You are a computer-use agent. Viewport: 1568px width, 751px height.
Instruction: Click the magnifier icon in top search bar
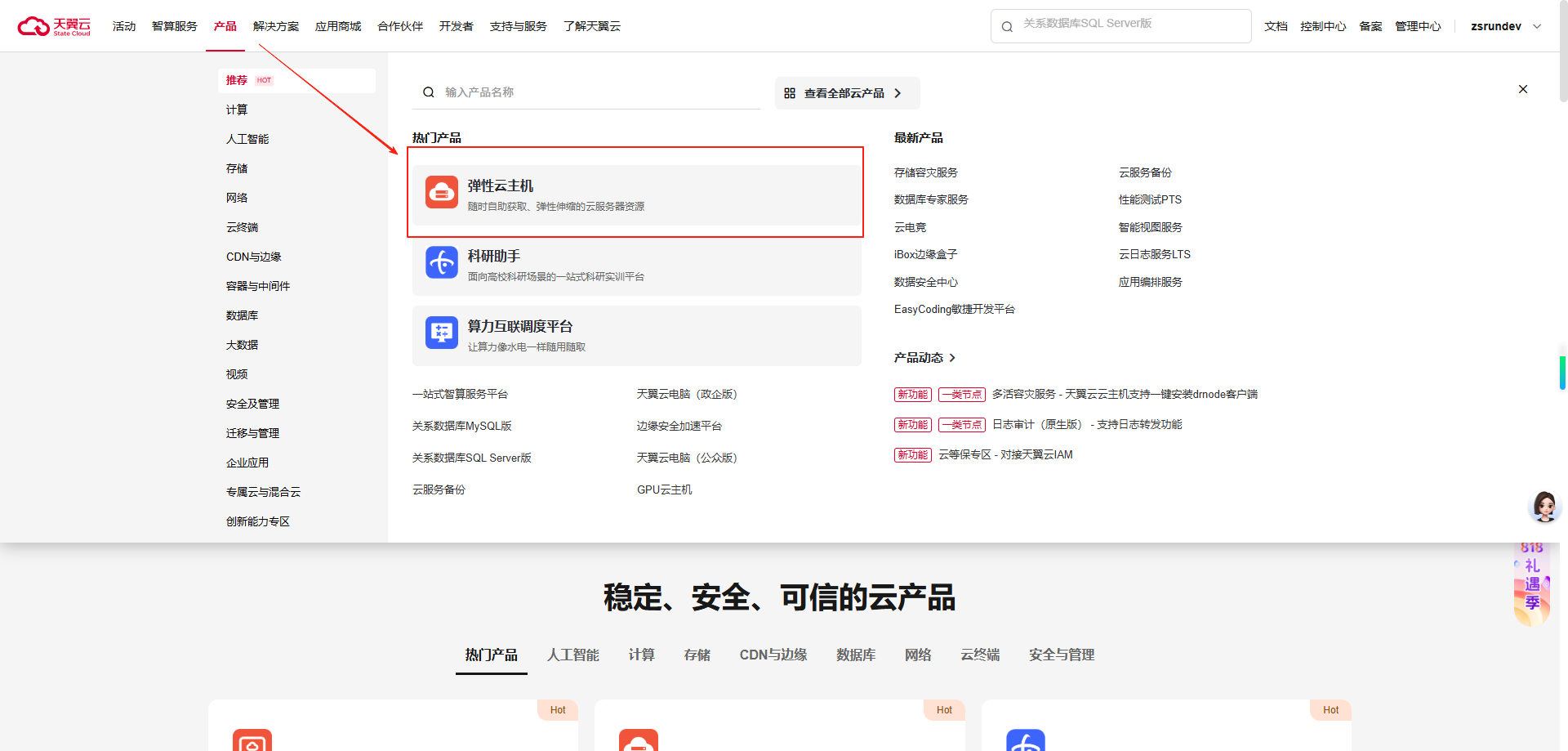(x=1006, y=26)
